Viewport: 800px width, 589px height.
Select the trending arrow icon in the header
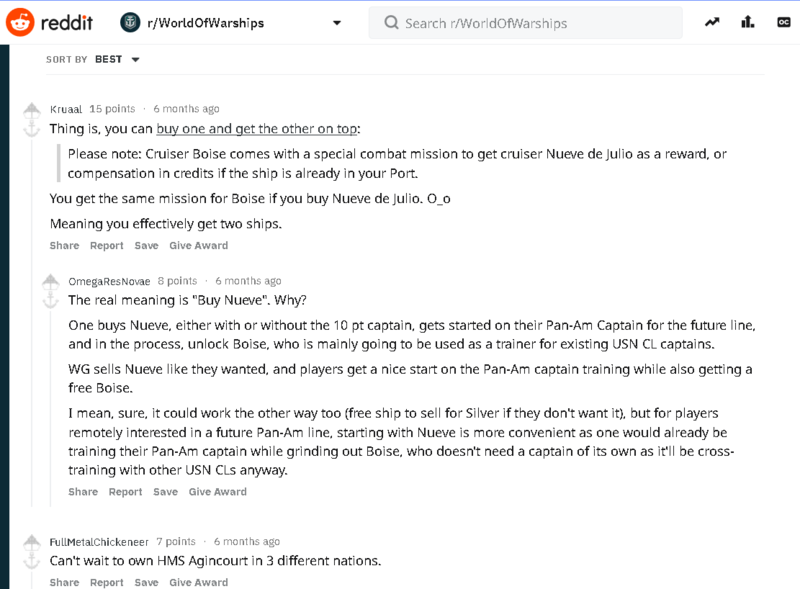click(x=711, y=21)
